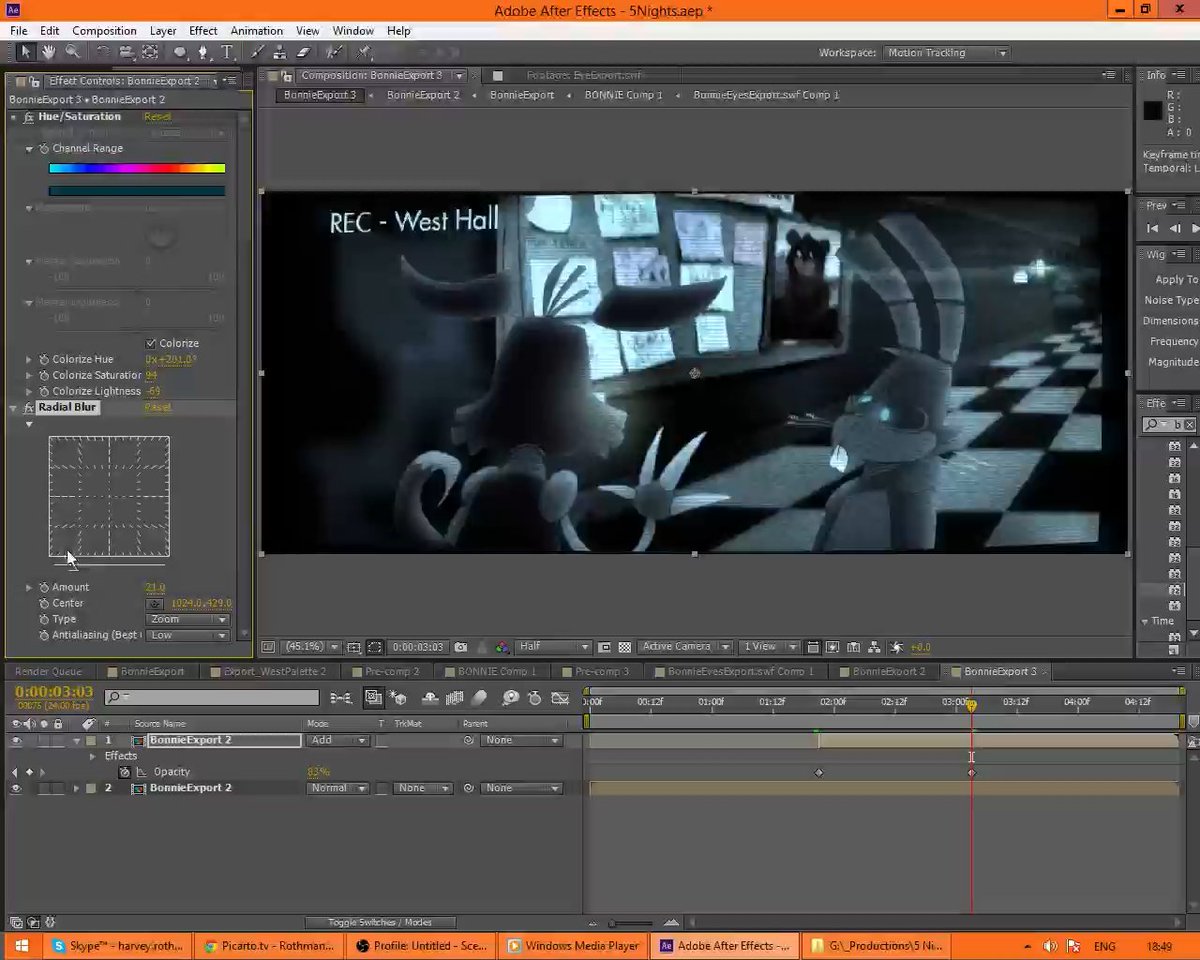Select the Pen tool
Screen dimensions: 1200x960
[x=204, y=52]
